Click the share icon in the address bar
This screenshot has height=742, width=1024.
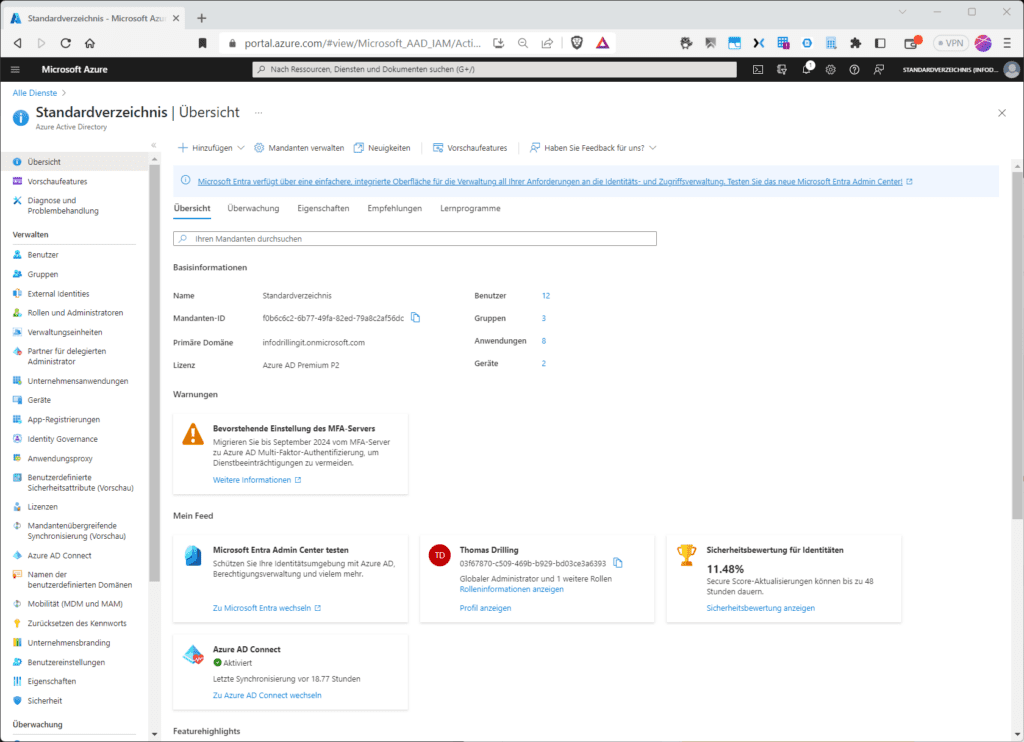tap(547, 43)
